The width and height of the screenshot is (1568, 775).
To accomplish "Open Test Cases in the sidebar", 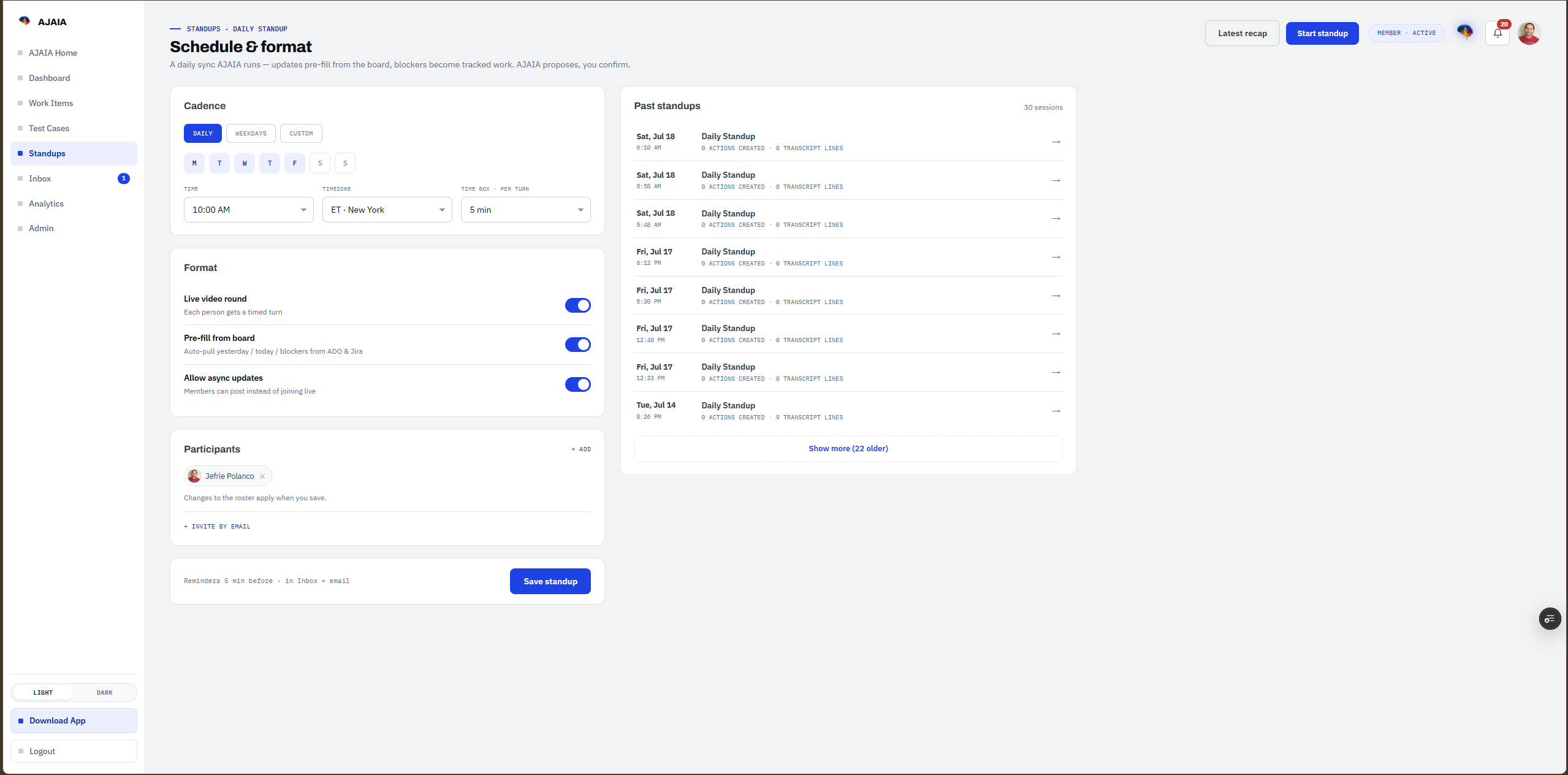I will click(x=74, y=128).
